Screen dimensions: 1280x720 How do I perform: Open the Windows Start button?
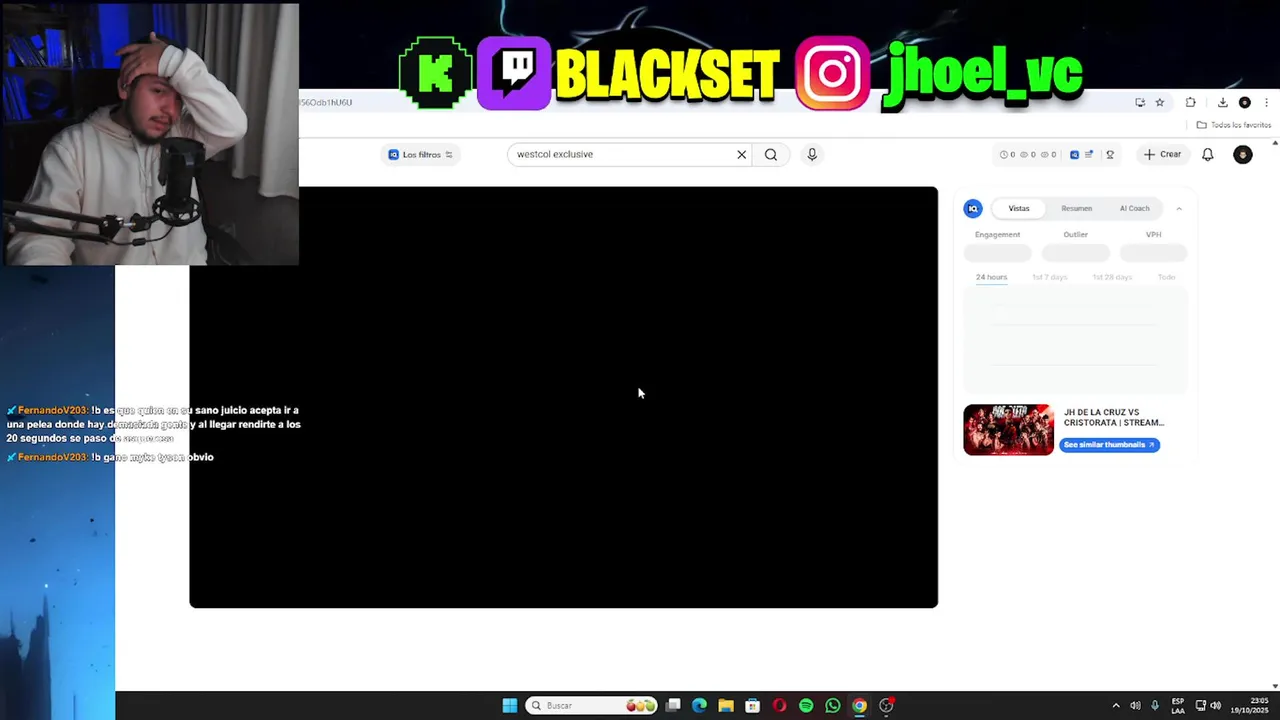click(x=510, y=706)
